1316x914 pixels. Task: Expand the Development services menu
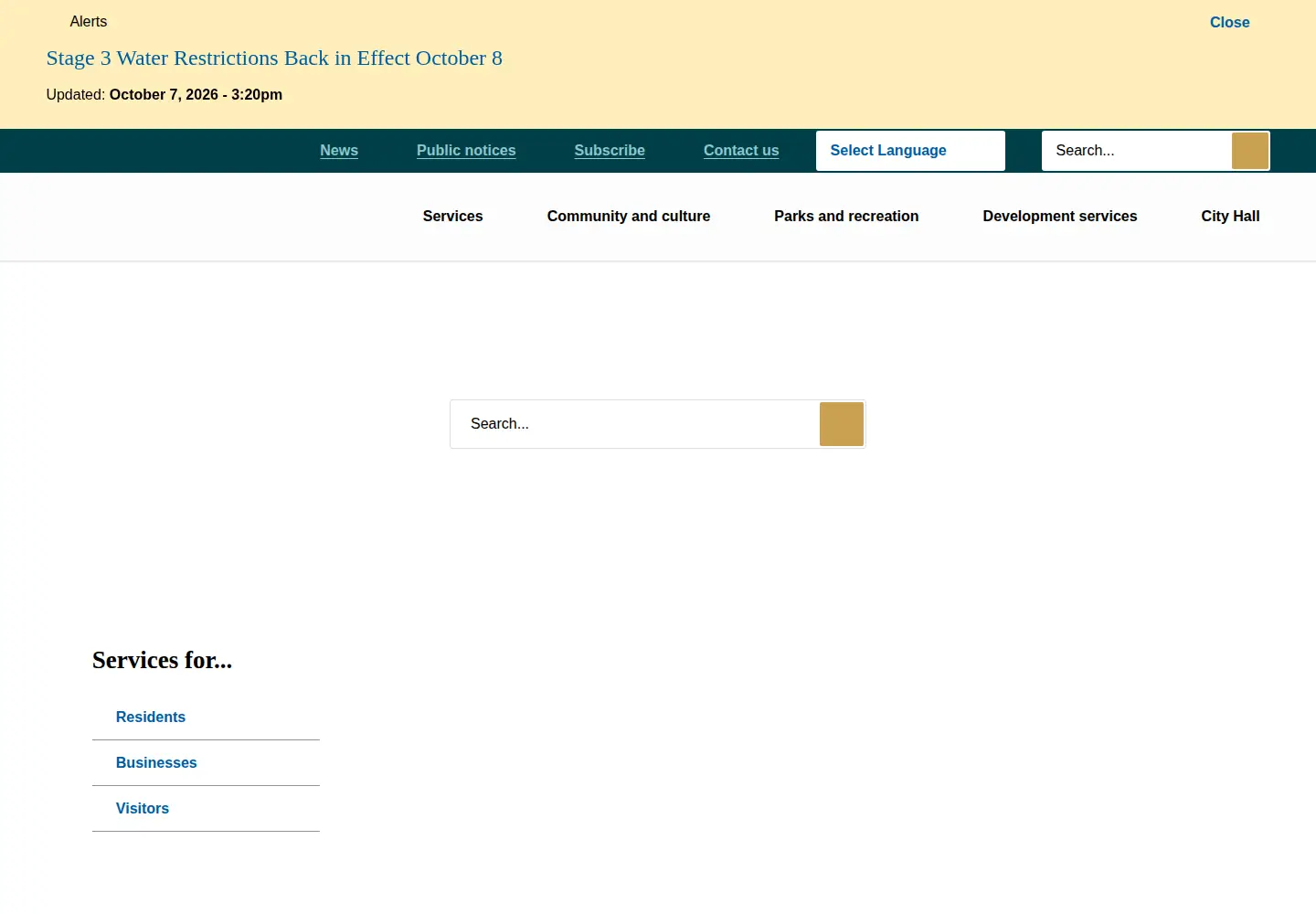point(1060,217)
